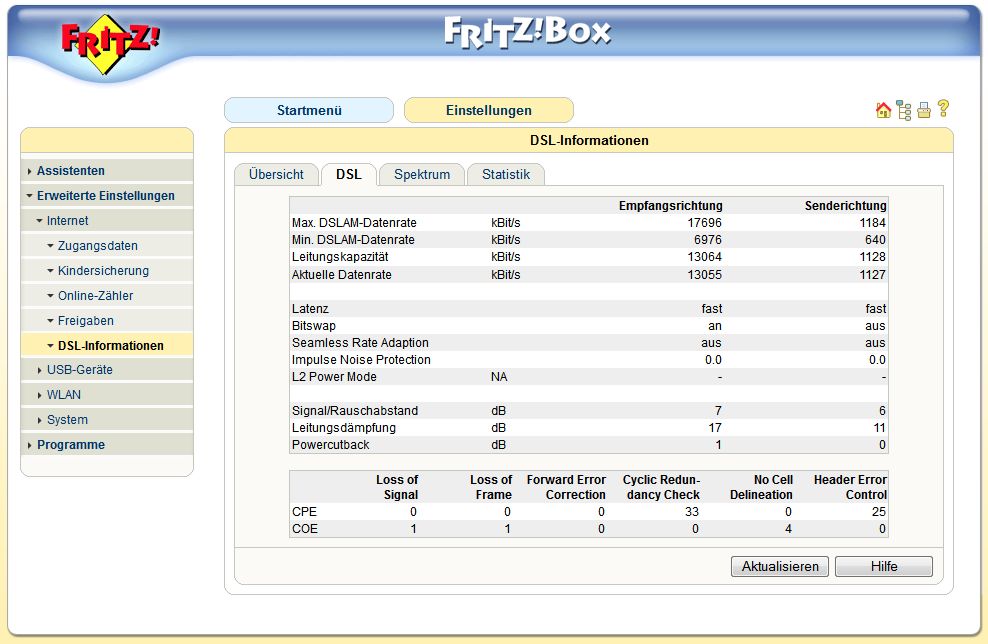Click the Max. DSLAM-Datenrate label
This screenshot has height=644, width=988.
pos(354,223)
